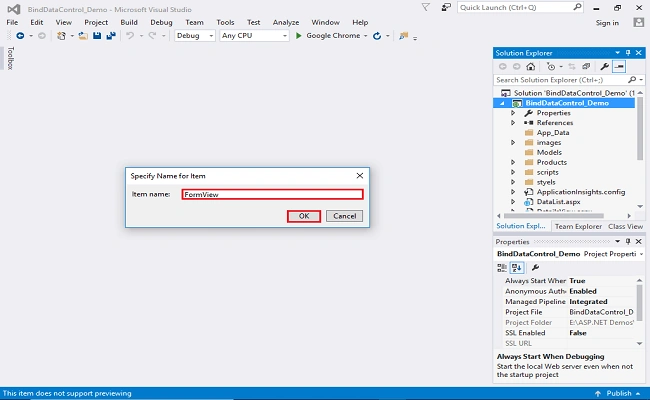This screenshot has height=400, width=650.
Task: Click the Redo arrow icon
Action: 152,36
